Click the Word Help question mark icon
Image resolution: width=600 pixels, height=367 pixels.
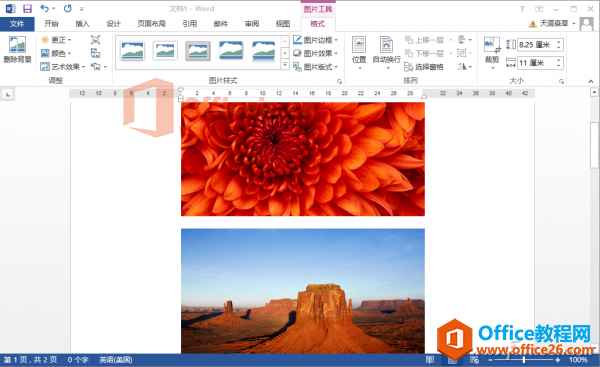point(522,9)
